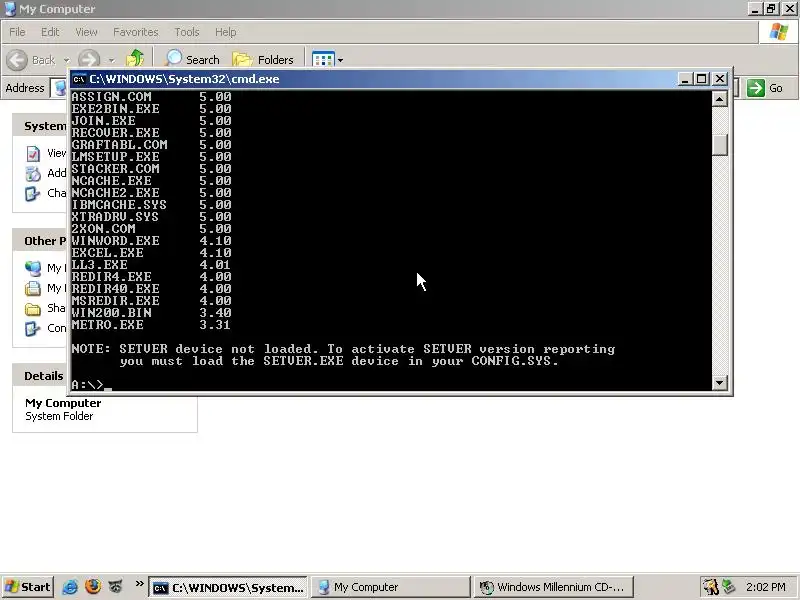The width and height of the screenshot is (800, 600).
Task: Click the Address label in My Computer
Action: [24, 88]
